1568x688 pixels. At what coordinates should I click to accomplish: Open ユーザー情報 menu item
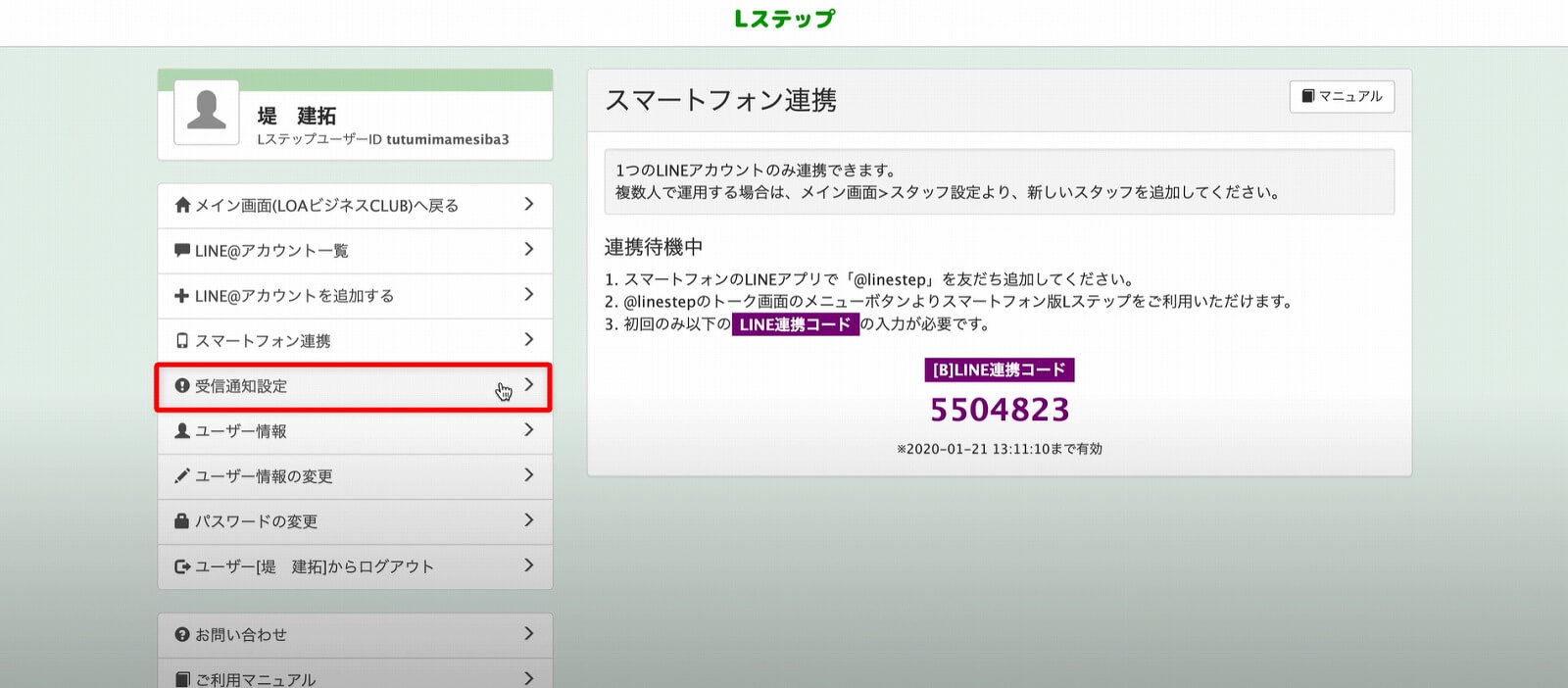(x=355, y=431)
